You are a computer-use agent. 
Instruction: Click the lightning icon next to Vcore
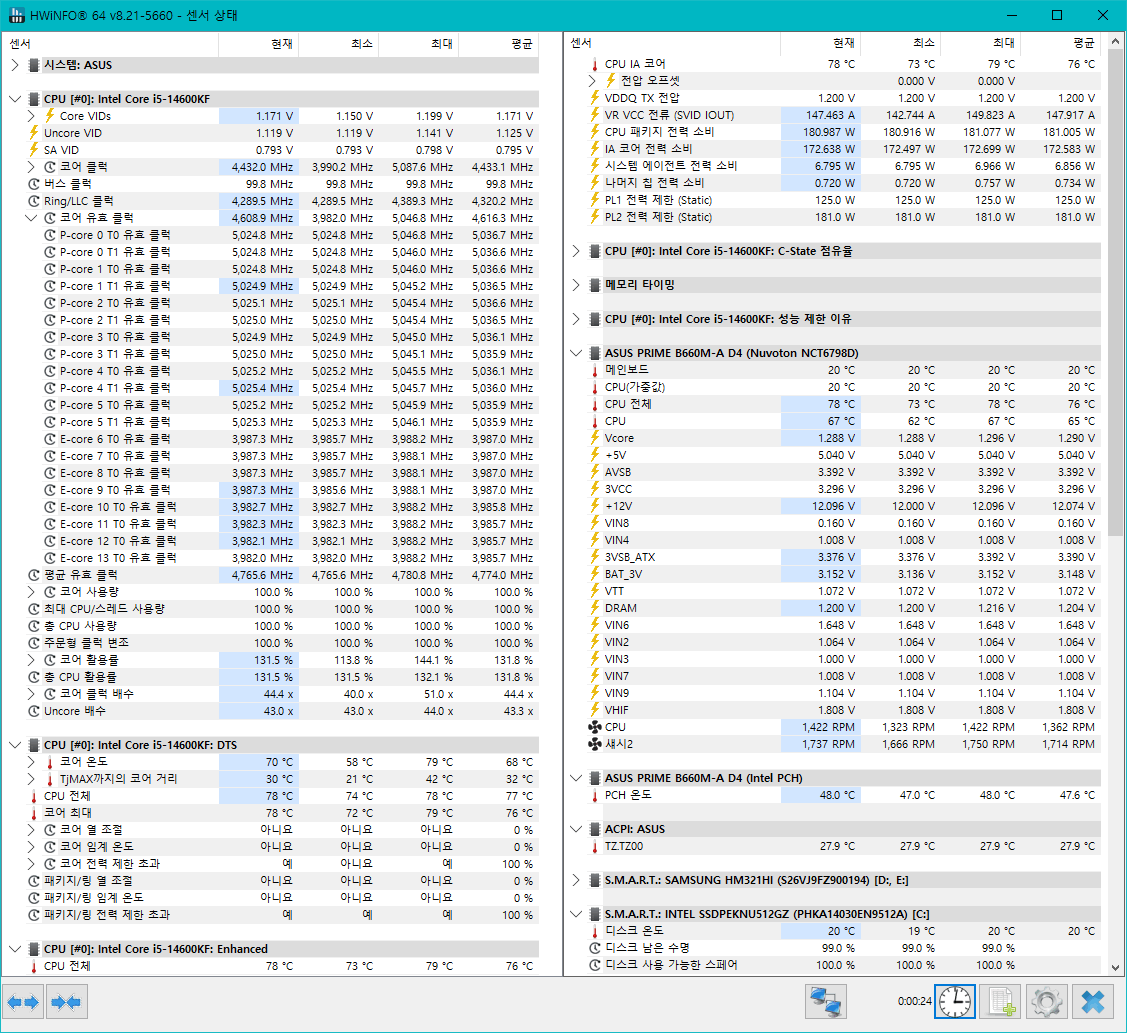click(594, 438)
